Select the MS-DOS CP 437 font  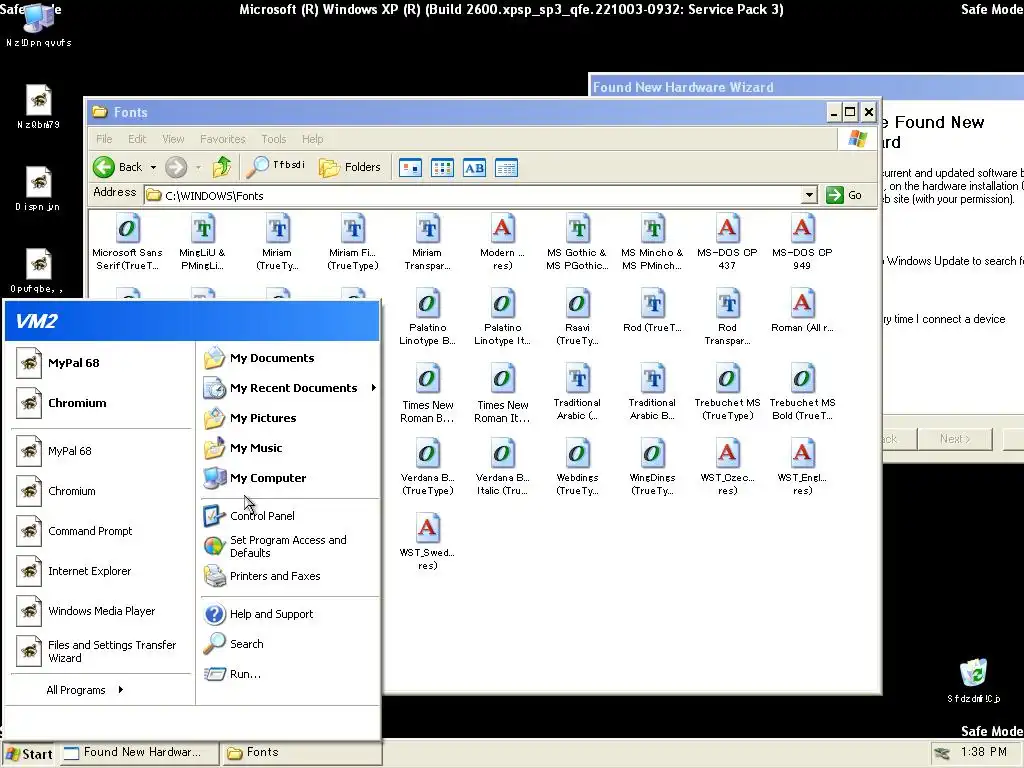(x=727, y=229)
